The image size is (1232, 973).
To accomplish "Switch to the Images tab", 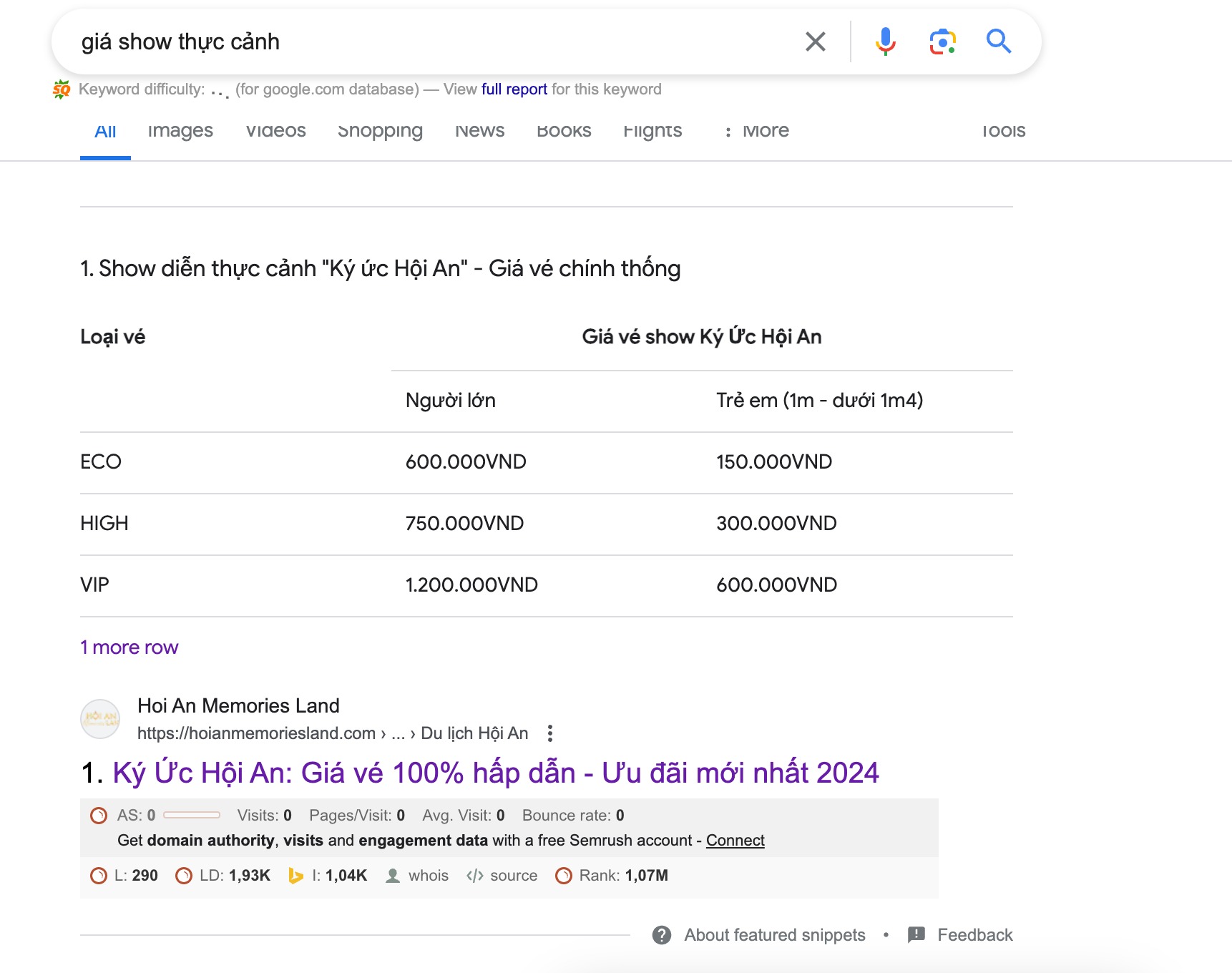I will tap(180, 131).
